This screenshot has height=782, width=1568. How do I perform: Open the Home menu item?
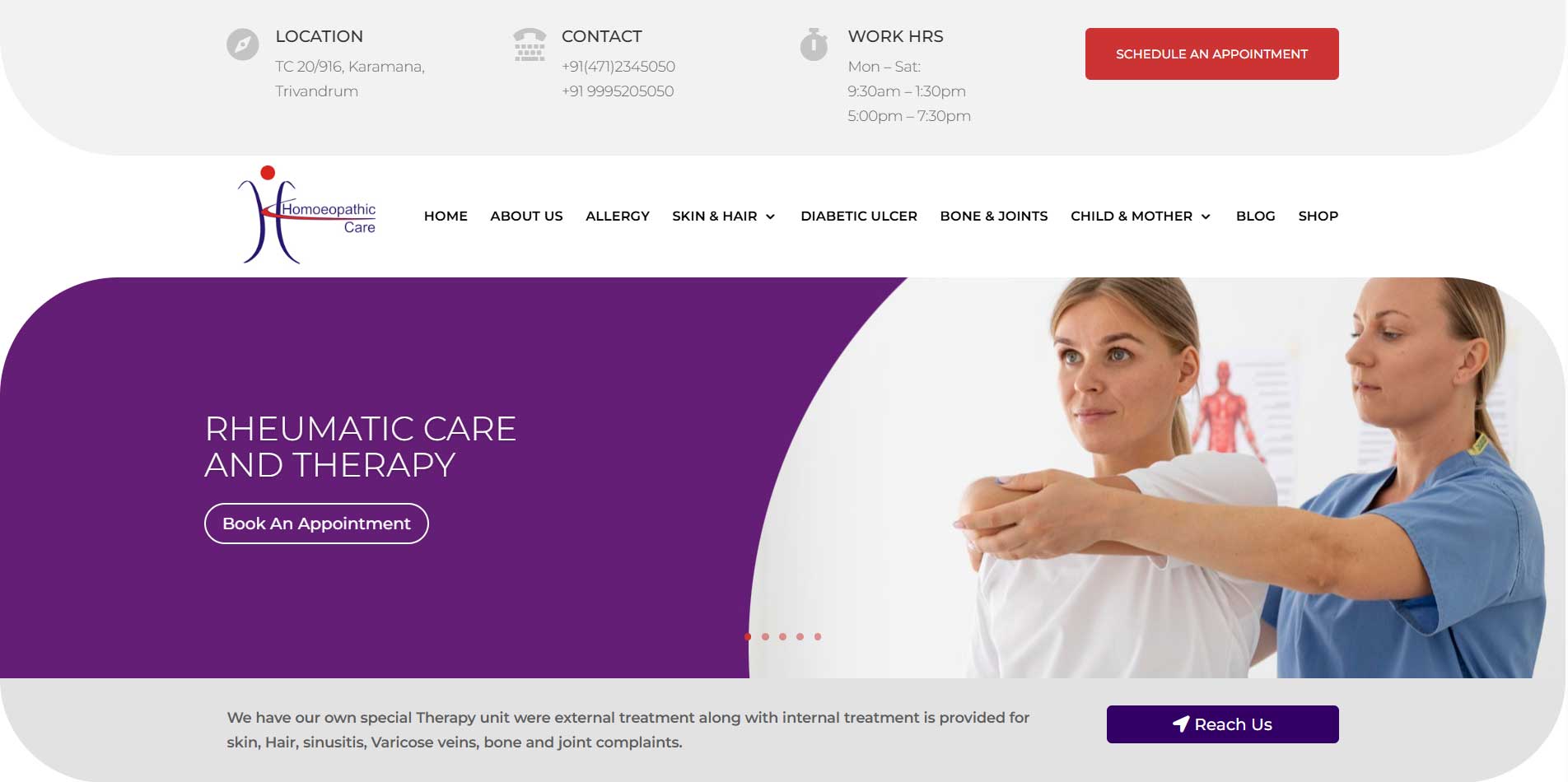[446, 216]
